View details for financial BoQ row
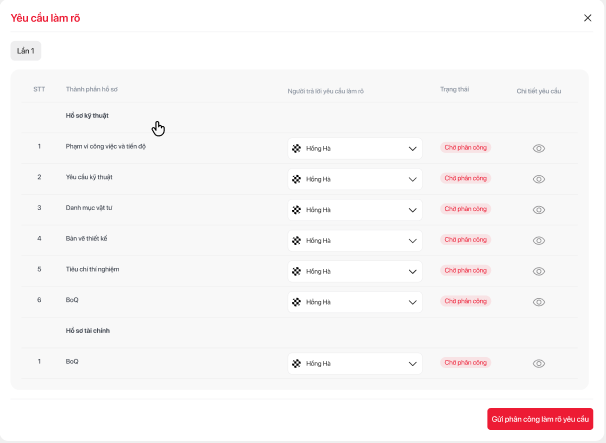This screenshot has height=443, width=606. 538,363
